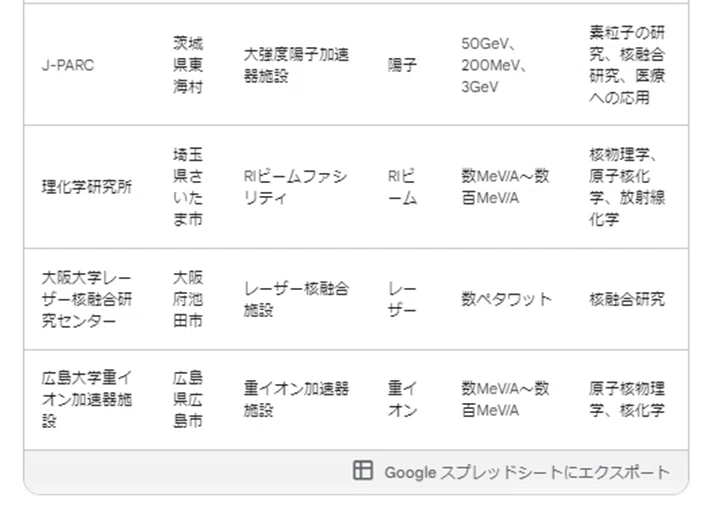Select the 理化学研究所 cell
This screenshot has width=707, height=517.
click(87, 187)
